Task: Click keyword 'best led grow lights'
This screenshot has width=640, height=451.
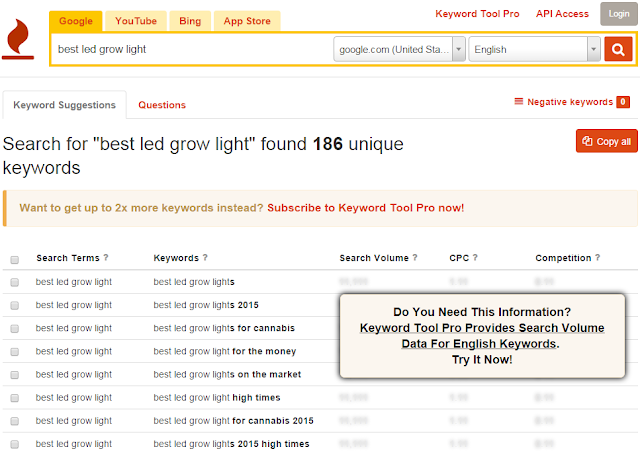Action: pos(194,282)
